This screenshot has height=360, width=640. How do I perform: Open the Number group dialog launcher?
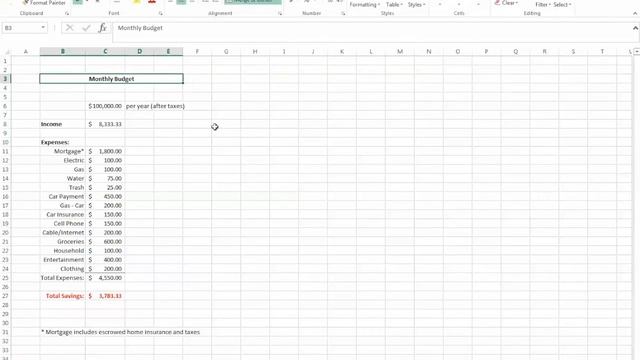343,13
